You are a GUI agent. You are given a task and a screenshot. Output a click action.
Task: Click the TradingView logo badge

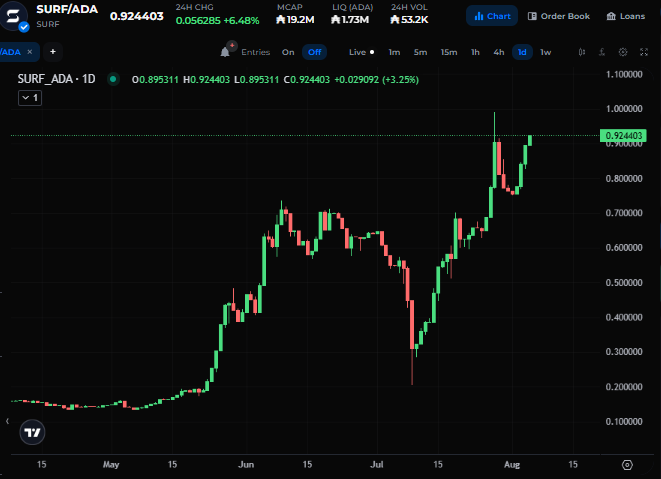point(32,432)
